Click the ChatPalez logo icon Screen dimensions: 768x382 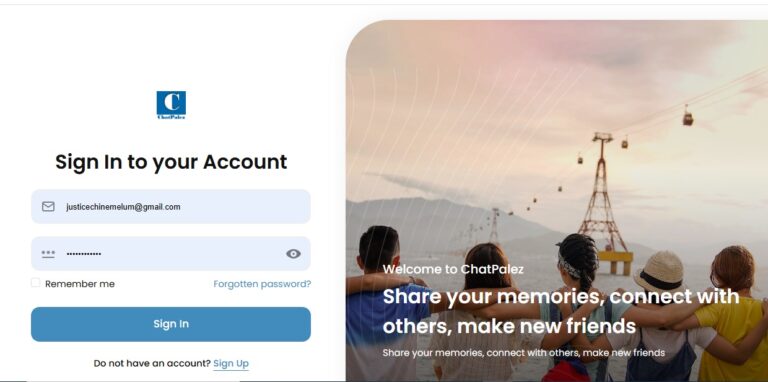(171, 105)
